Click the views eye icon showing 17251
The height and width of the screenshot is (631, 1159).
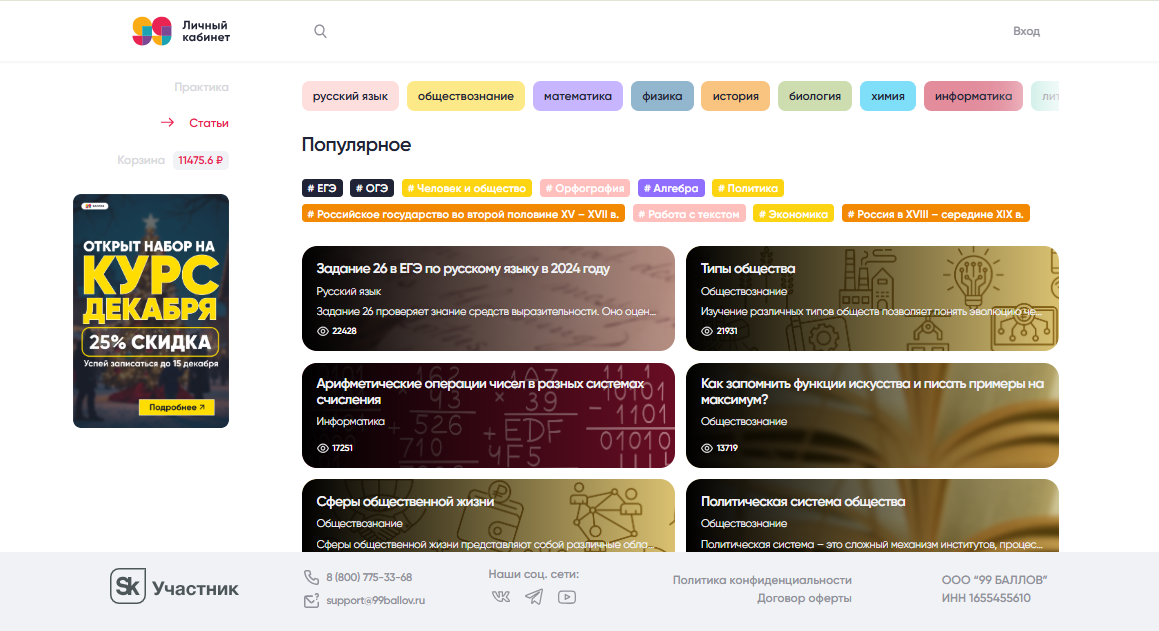322,448
